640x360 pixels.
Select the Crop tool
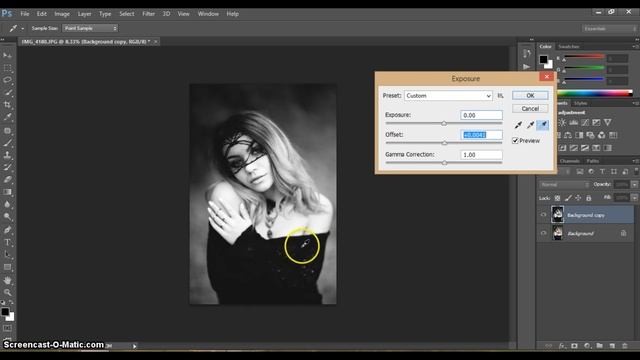click(7, 105)
